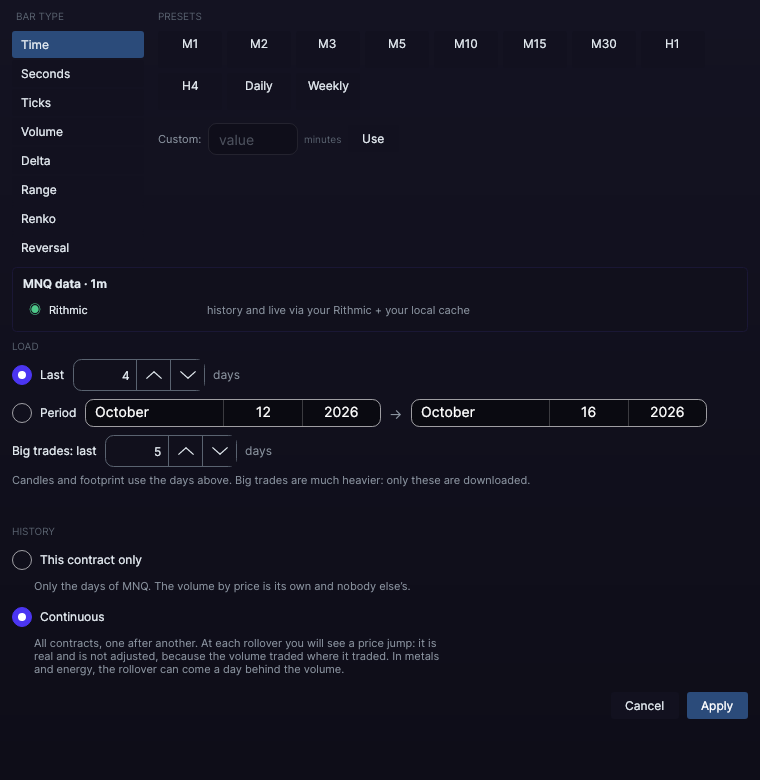Screen dimensions: 760x780
Task: Click the Period start year 2026
Action: pos(341,413)
